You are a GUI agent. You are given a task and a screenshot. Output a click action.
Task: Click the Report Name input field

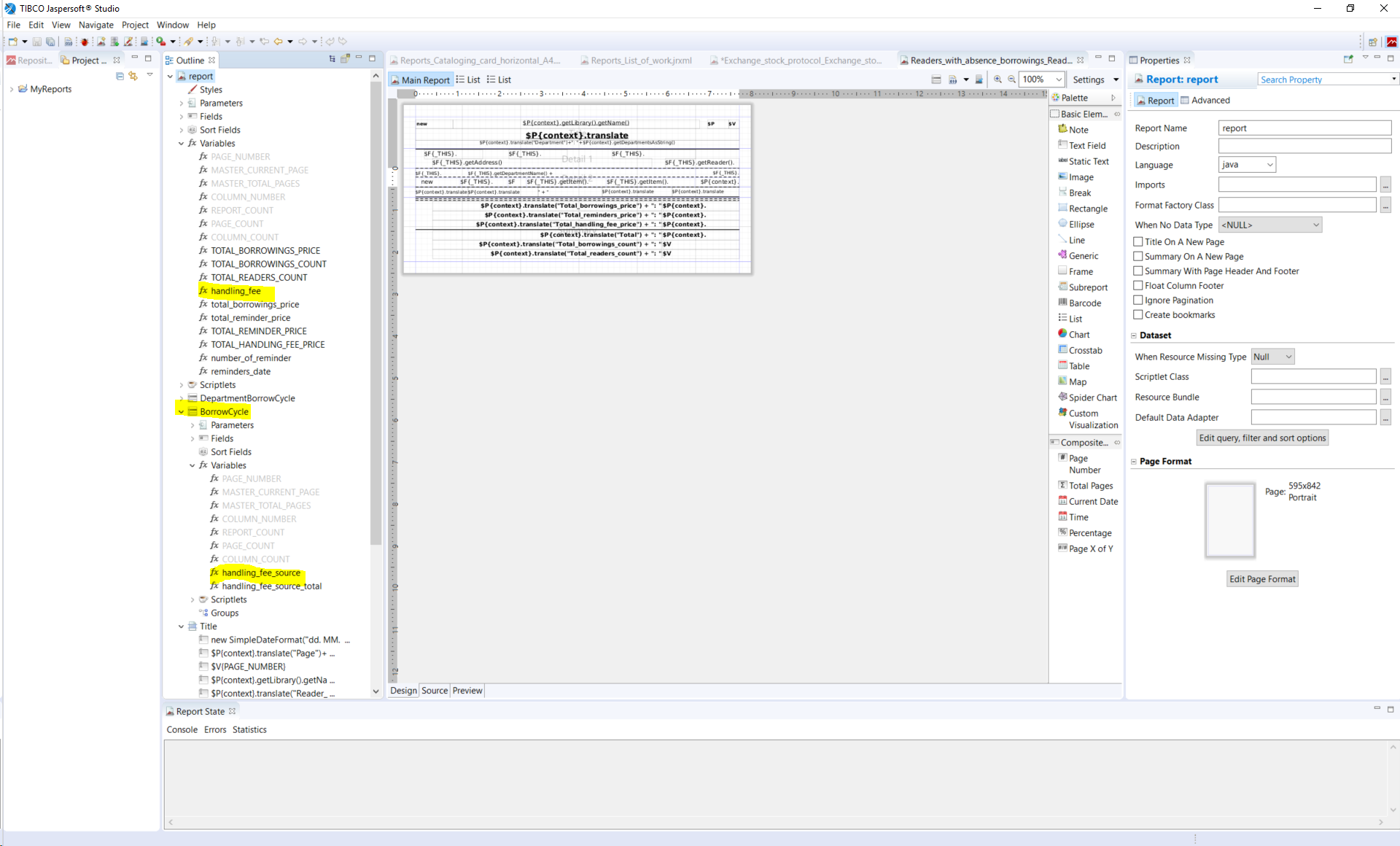coord(1304,128)
